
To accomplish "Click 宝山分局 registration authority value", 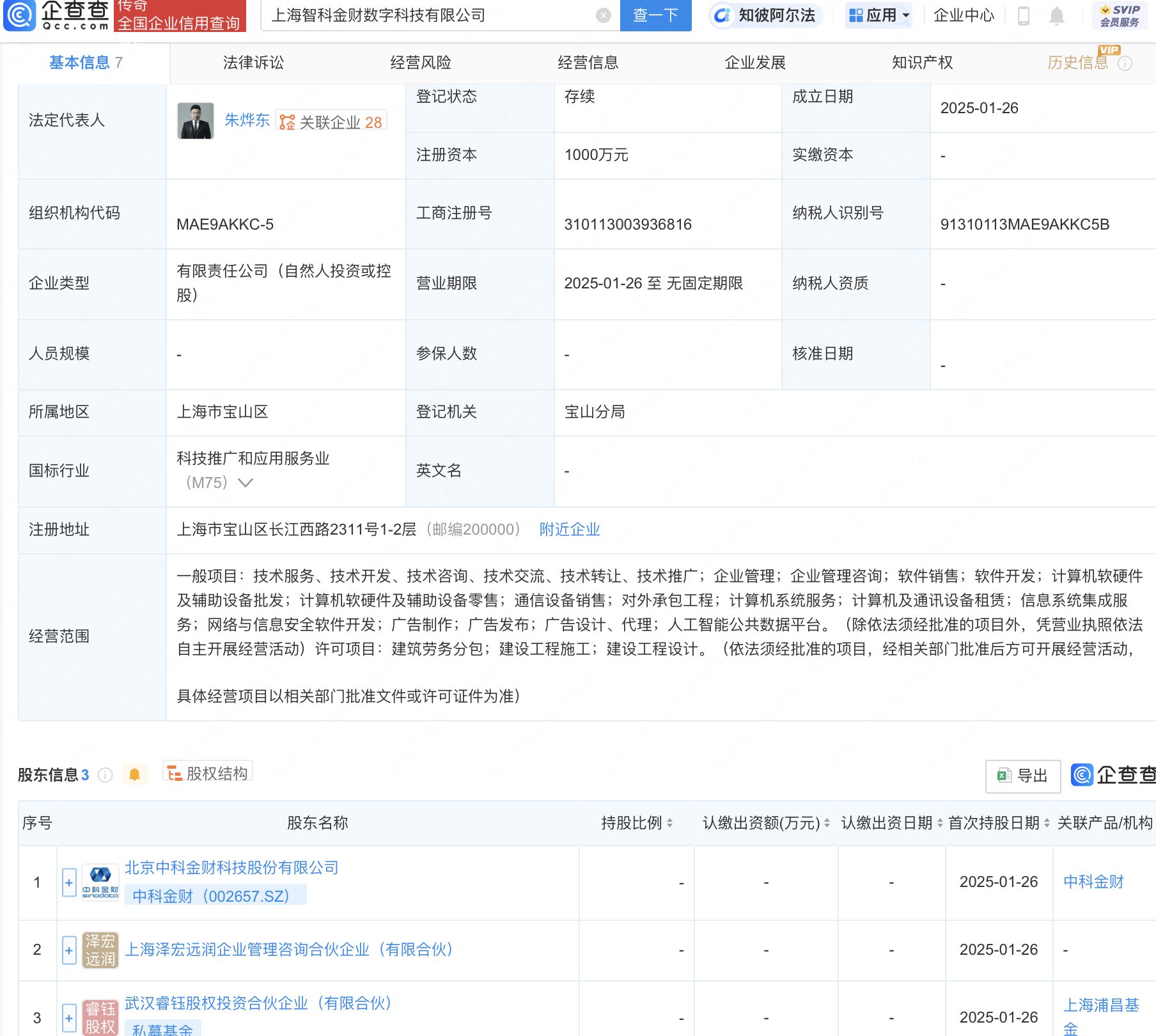I will (x=595, y=412).
